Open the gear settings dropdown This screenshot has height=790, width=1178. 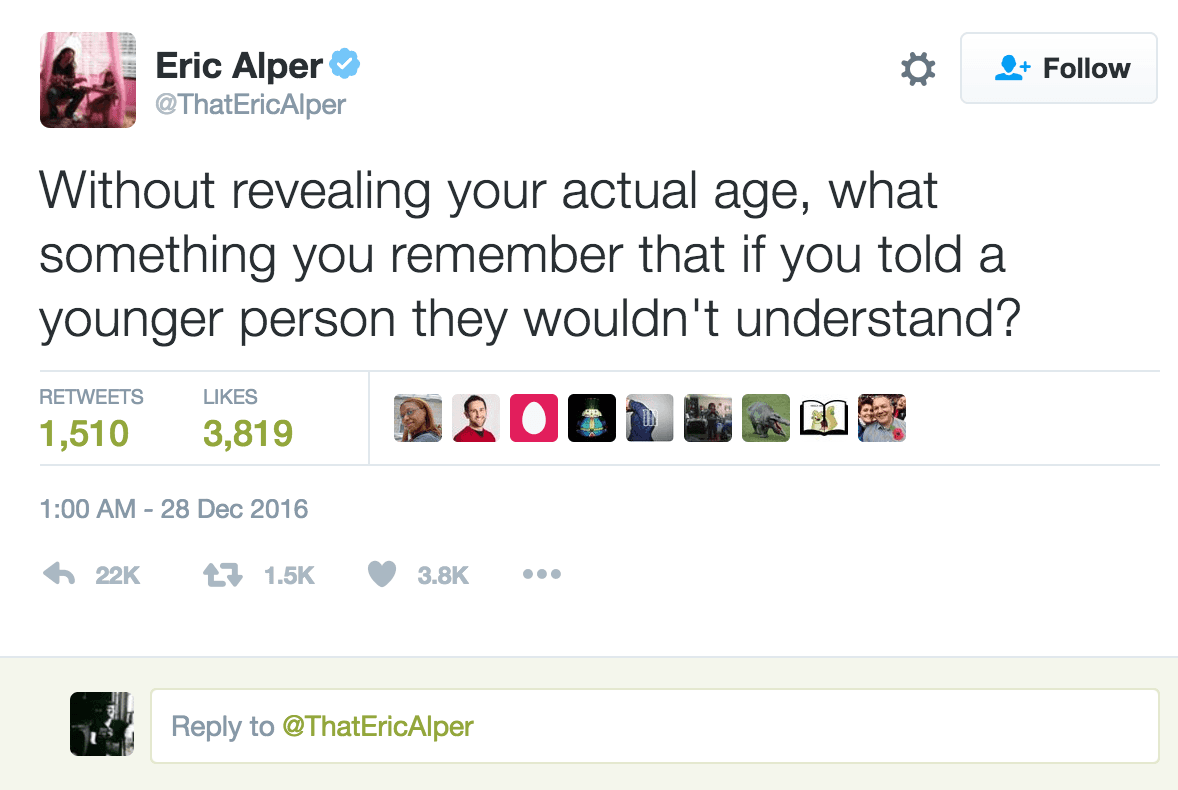coord(918,69)
